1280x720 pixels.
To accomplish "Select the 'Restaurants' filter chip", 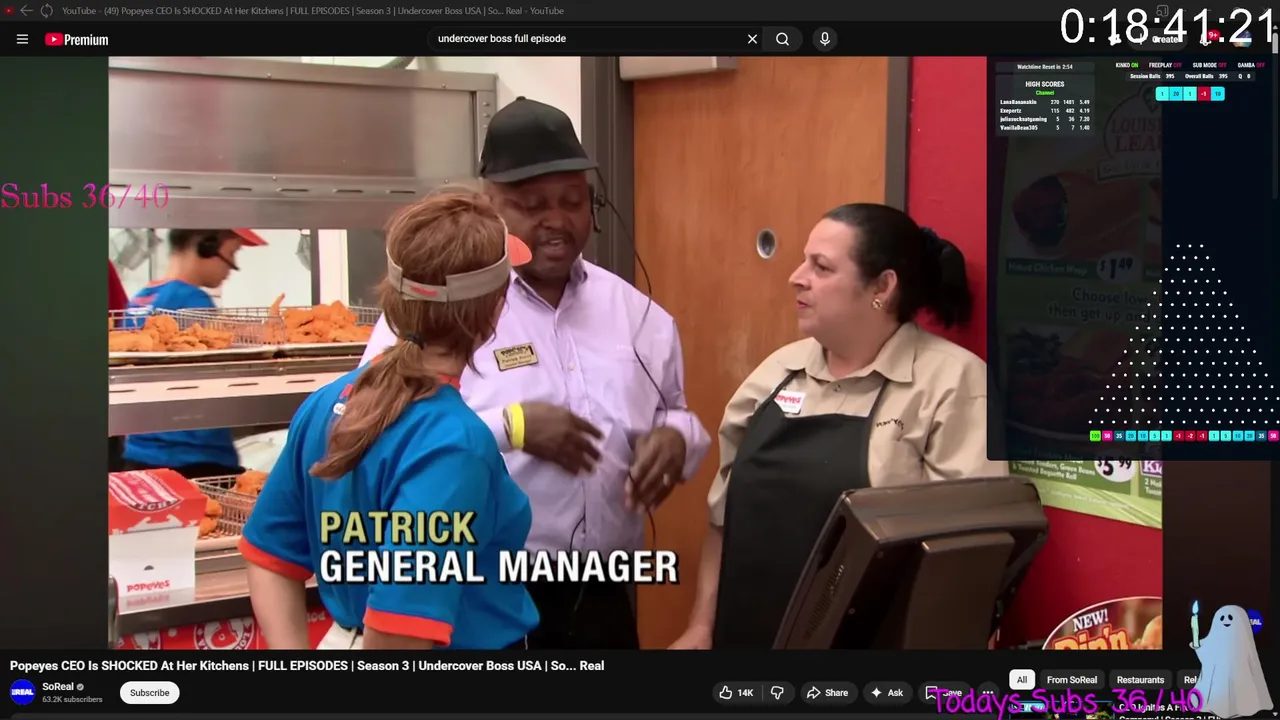I will [x=1140, y=680].
